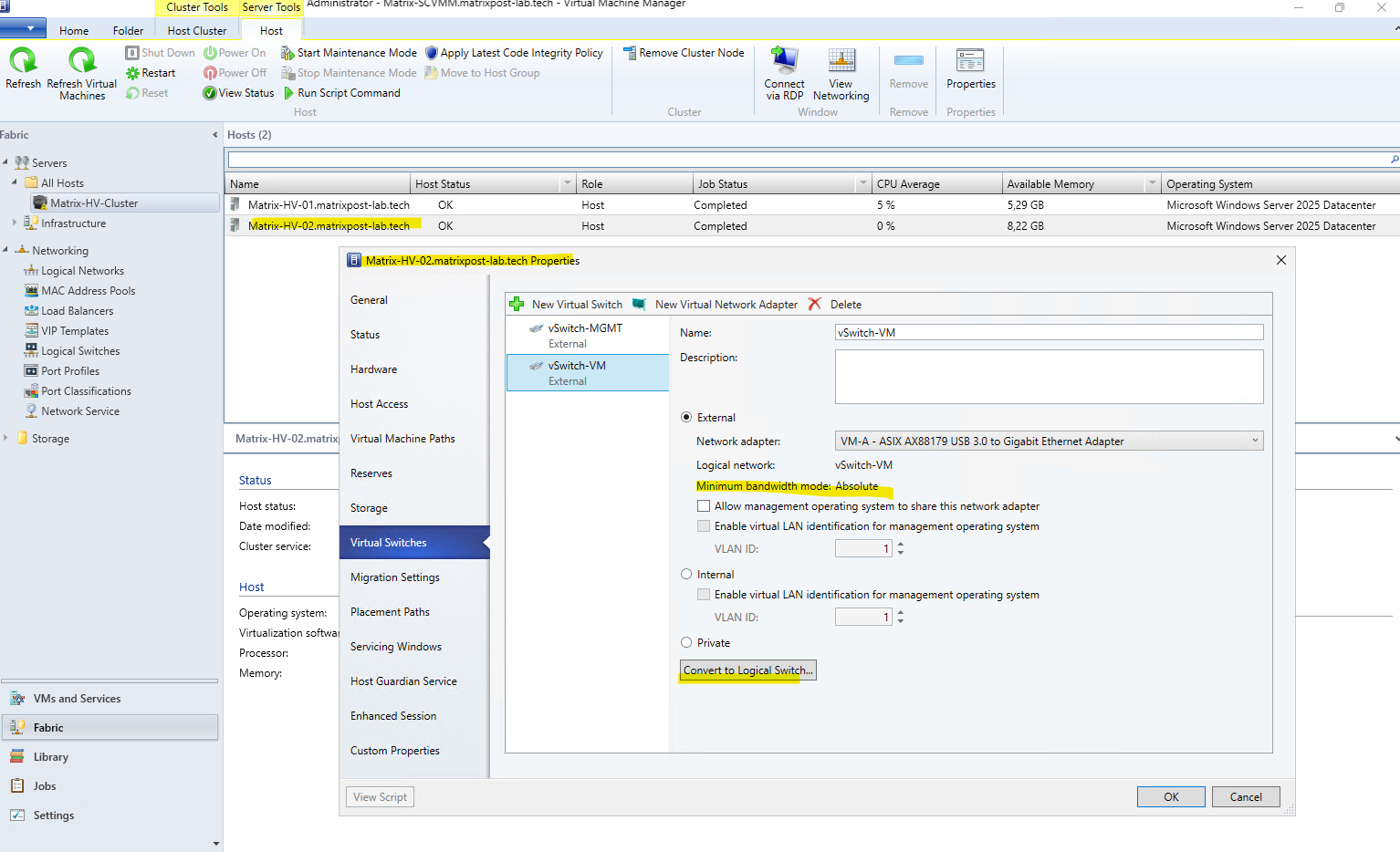Click the hosts search field

coord(808,160)
